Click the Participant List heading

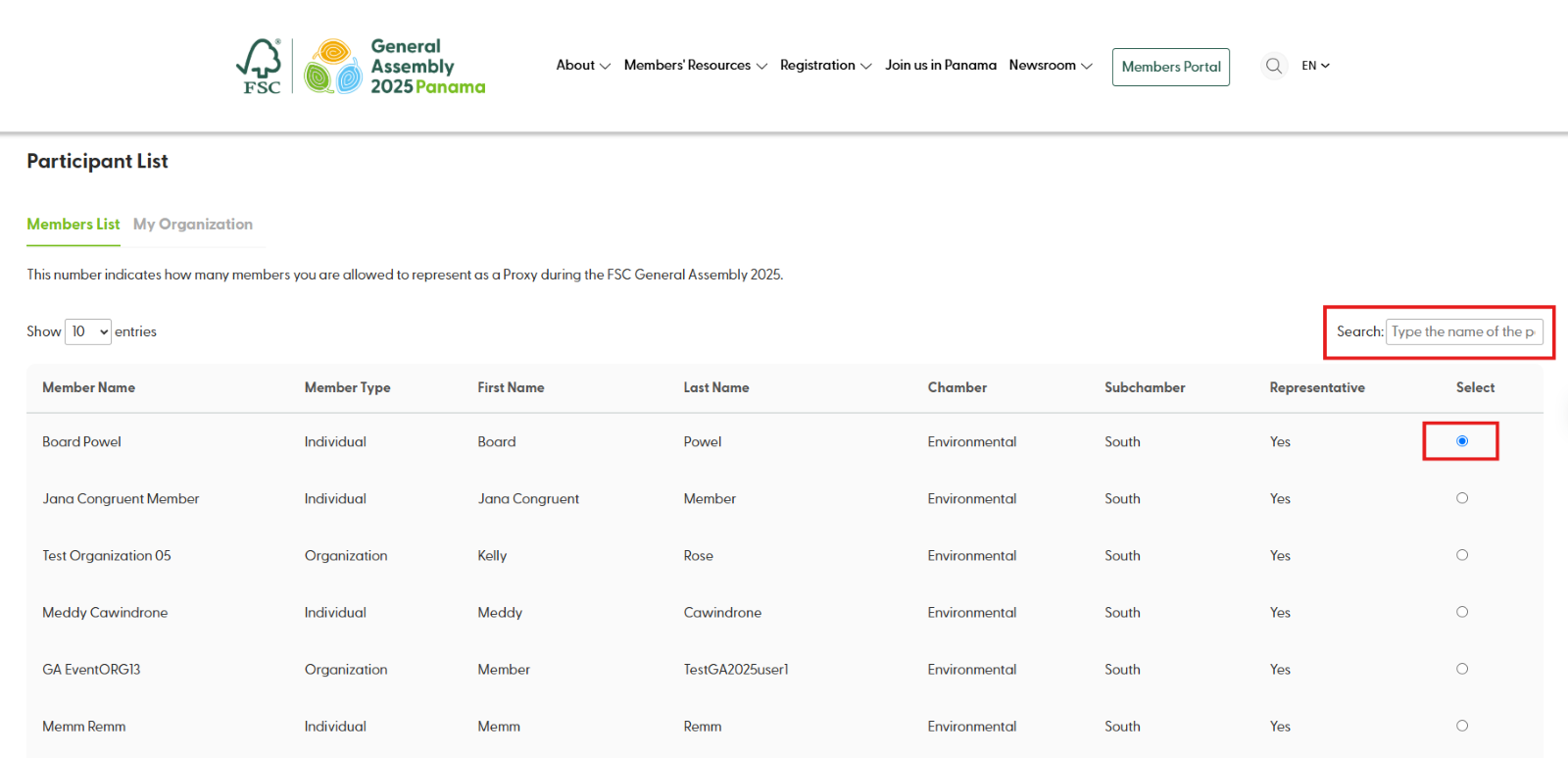tap(97, 161)
